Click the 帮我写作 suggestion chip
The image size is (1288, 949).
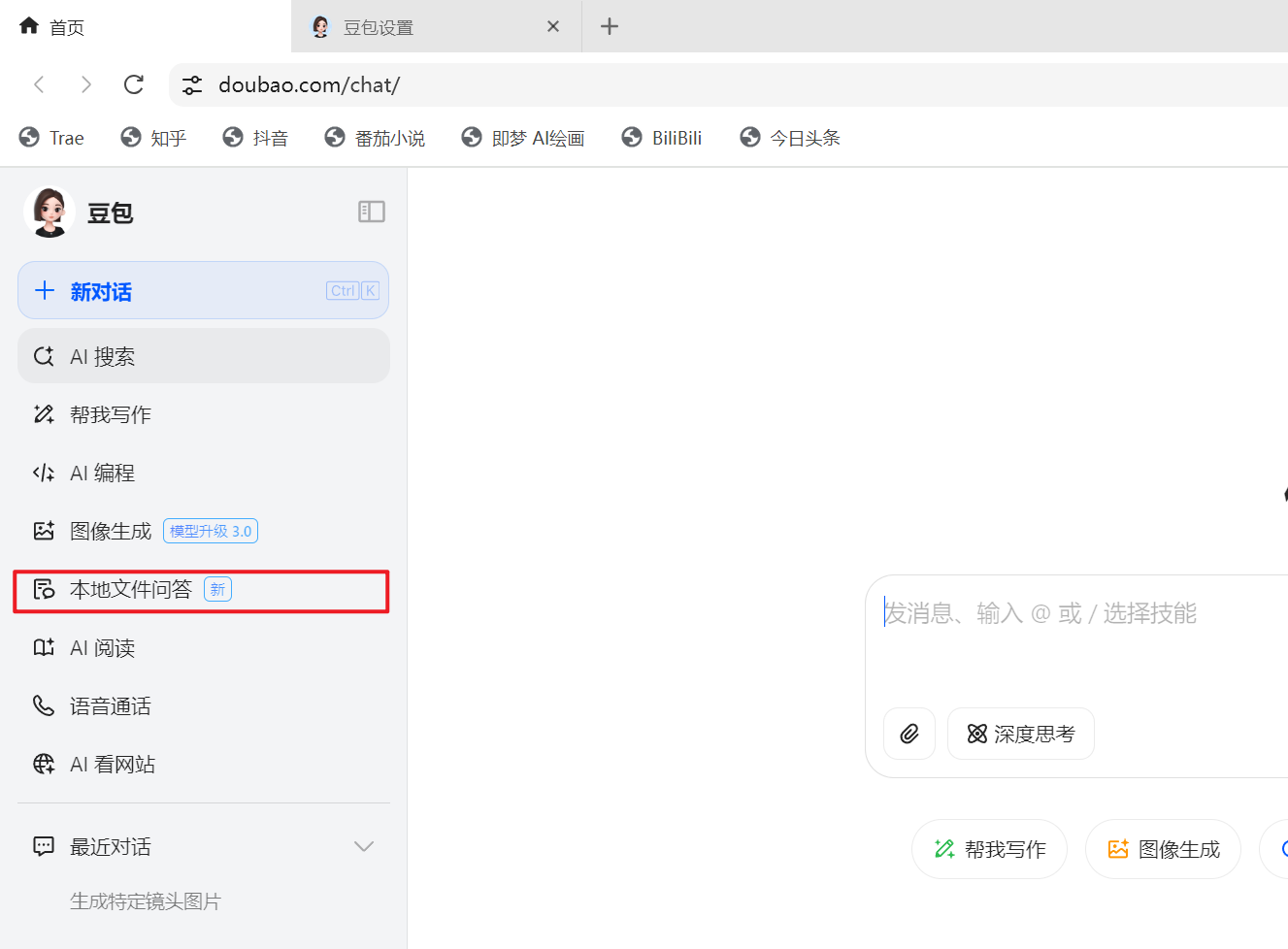click(989, 849)
